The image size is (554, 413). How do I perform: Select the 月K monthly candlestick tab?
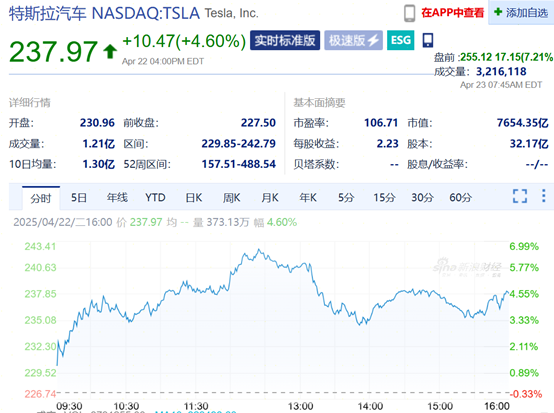click(270, 197)
